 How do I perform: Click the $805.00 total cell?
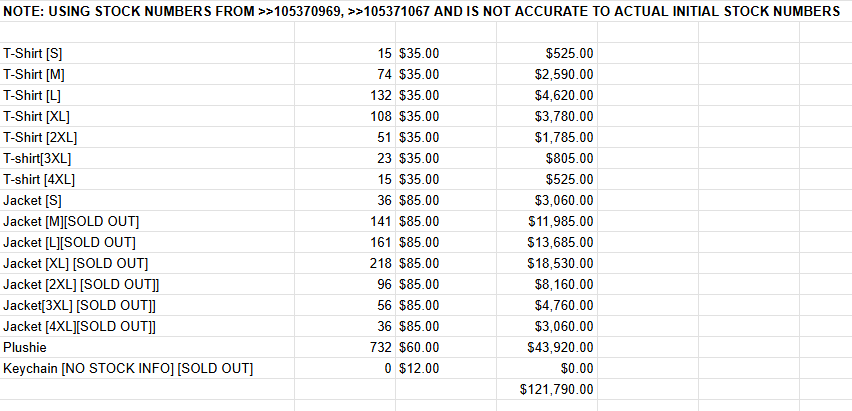(547, 158)
